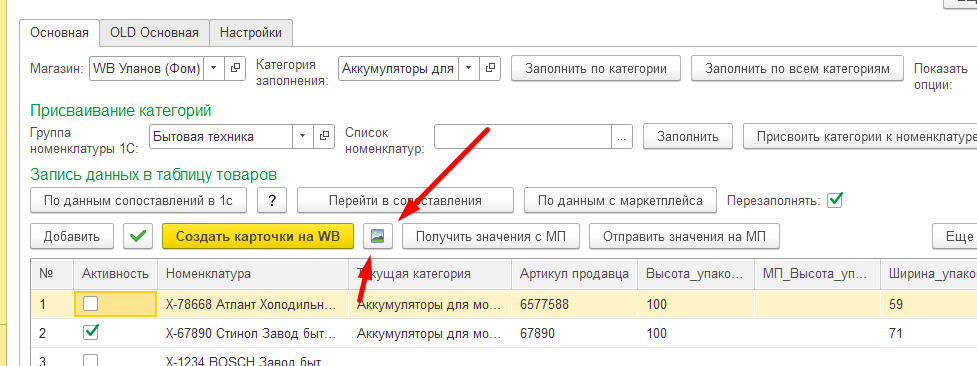Click the Создать карточки на WB button
The image size is (977, 366).
[x=258, y=236]
